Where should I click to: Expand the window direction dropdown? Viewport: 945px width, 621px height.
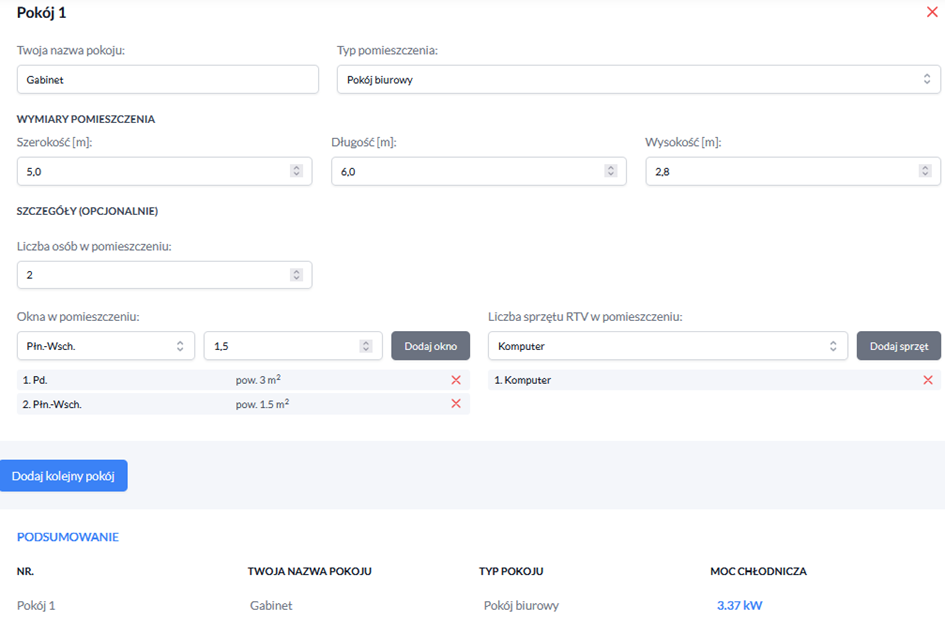105,346
